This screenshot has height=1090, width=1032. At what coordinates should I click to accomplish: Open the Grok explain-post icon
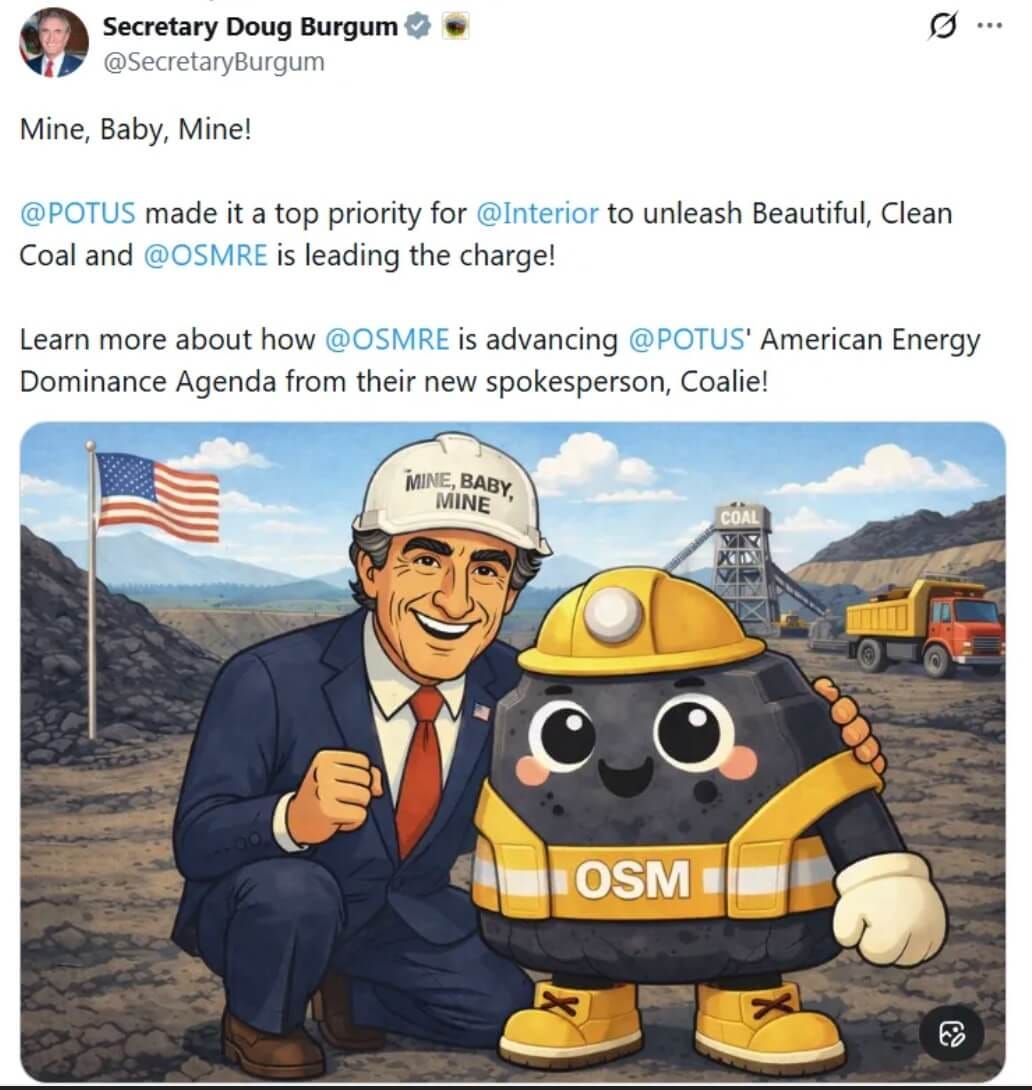tap(942, 26)
